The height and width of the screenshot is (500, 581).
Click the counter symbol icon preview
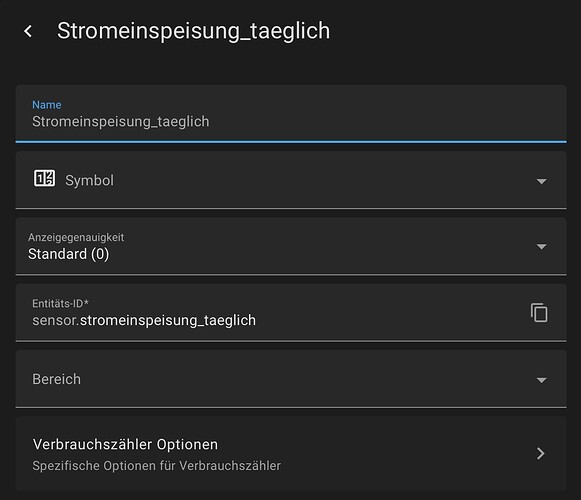44,178
